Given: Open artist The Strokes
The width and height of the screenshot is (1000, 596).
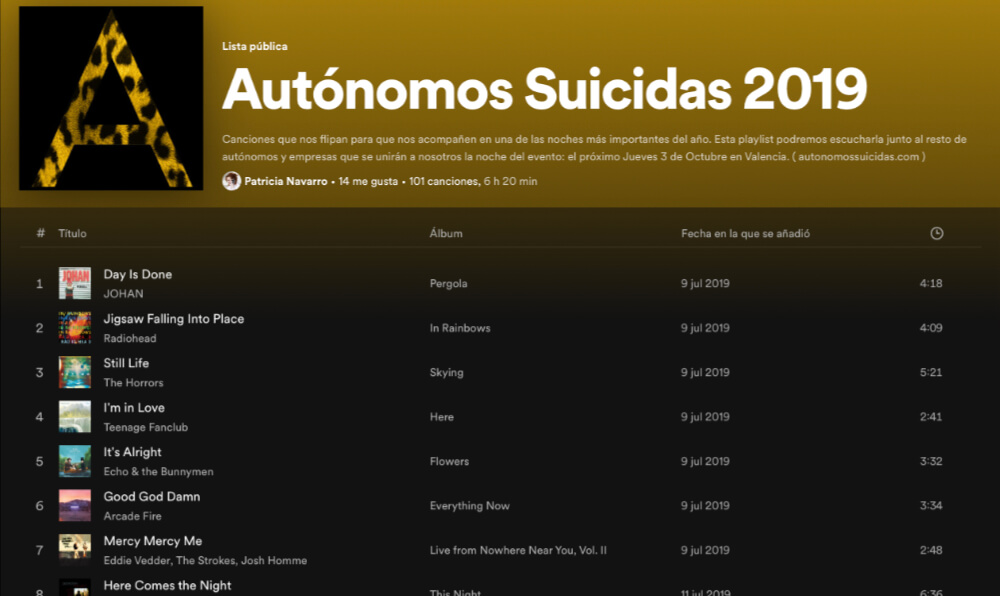Looking at the screenshot, I should [205, 560].
